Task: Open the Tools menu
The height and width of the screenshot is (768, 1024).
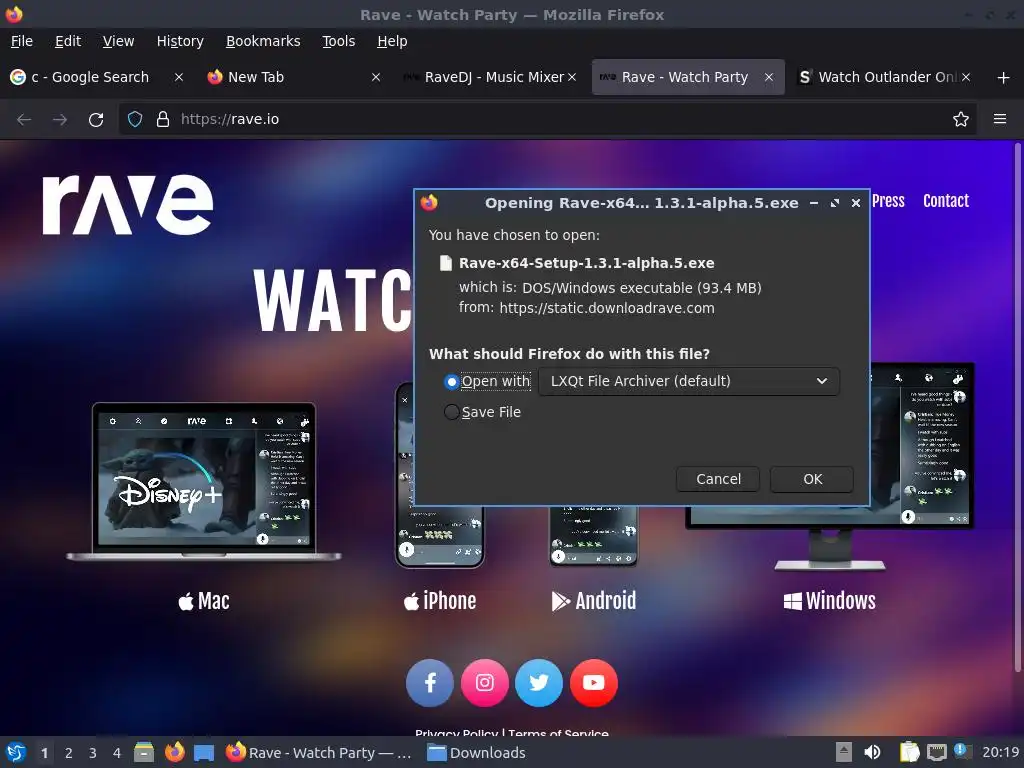Action: click(x=338, y=41)
